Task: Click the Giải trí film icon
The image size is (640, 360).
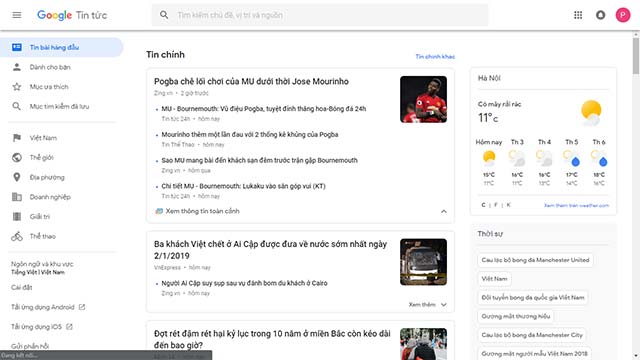Action: coord(17,216)
